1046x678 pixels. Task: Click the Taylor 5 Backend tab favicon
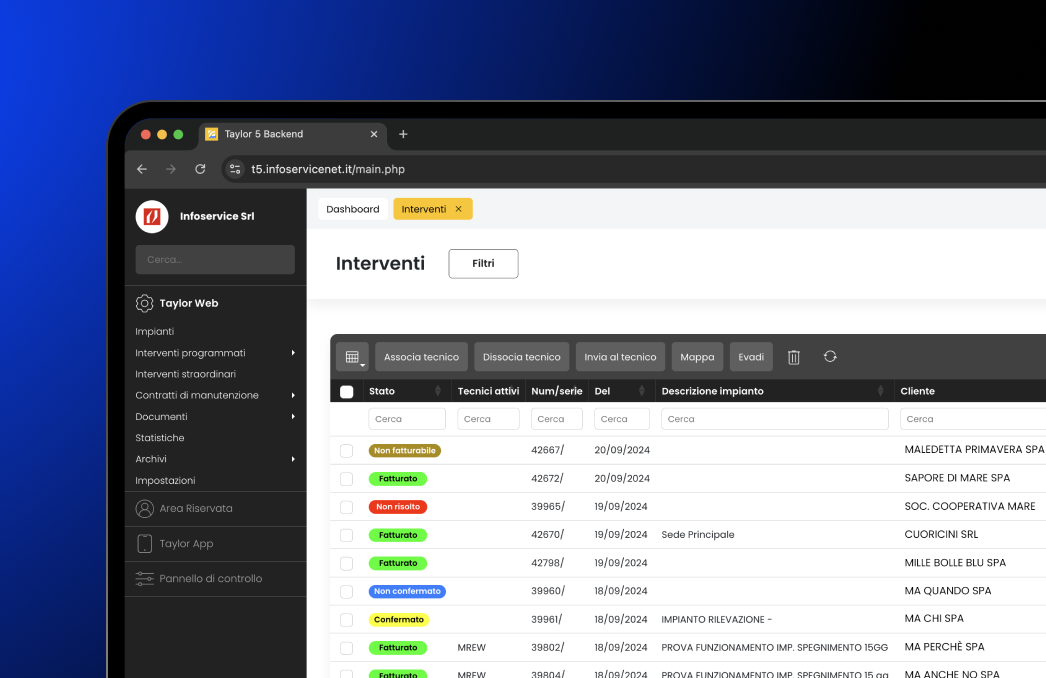[x=211, y=134]
